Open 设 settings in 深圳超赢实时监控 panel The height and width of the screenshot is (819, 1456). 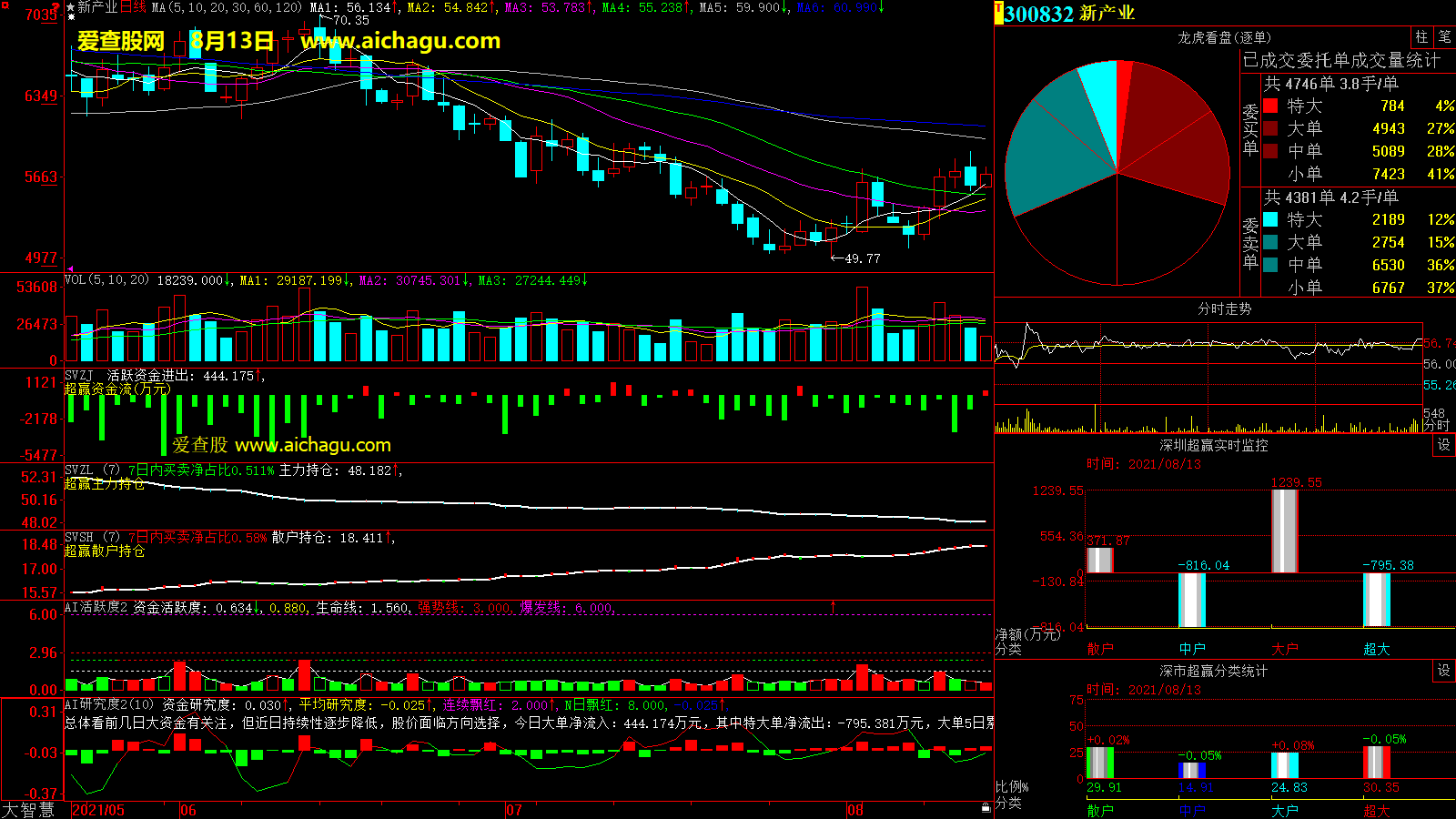click(x=1443, y=444)
